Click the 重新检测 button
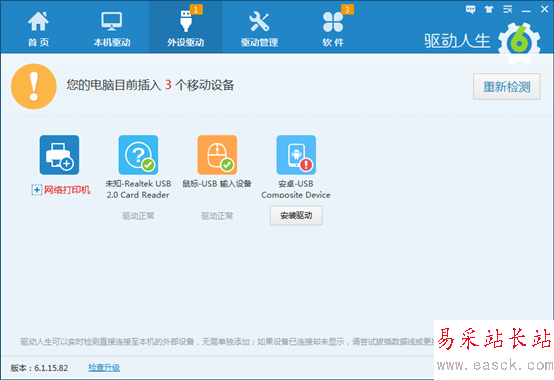Image resolution: width=554 pixels, height=380 pixels. click(507, 87)
